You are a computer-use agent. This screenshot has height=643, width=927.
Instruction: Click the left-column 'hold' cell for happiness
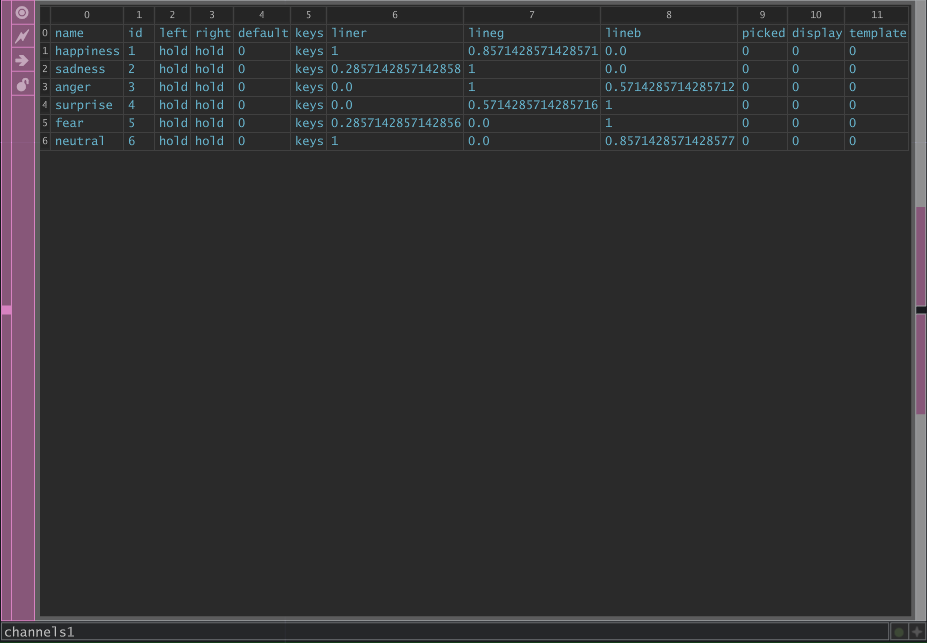(x=173, y=51)
